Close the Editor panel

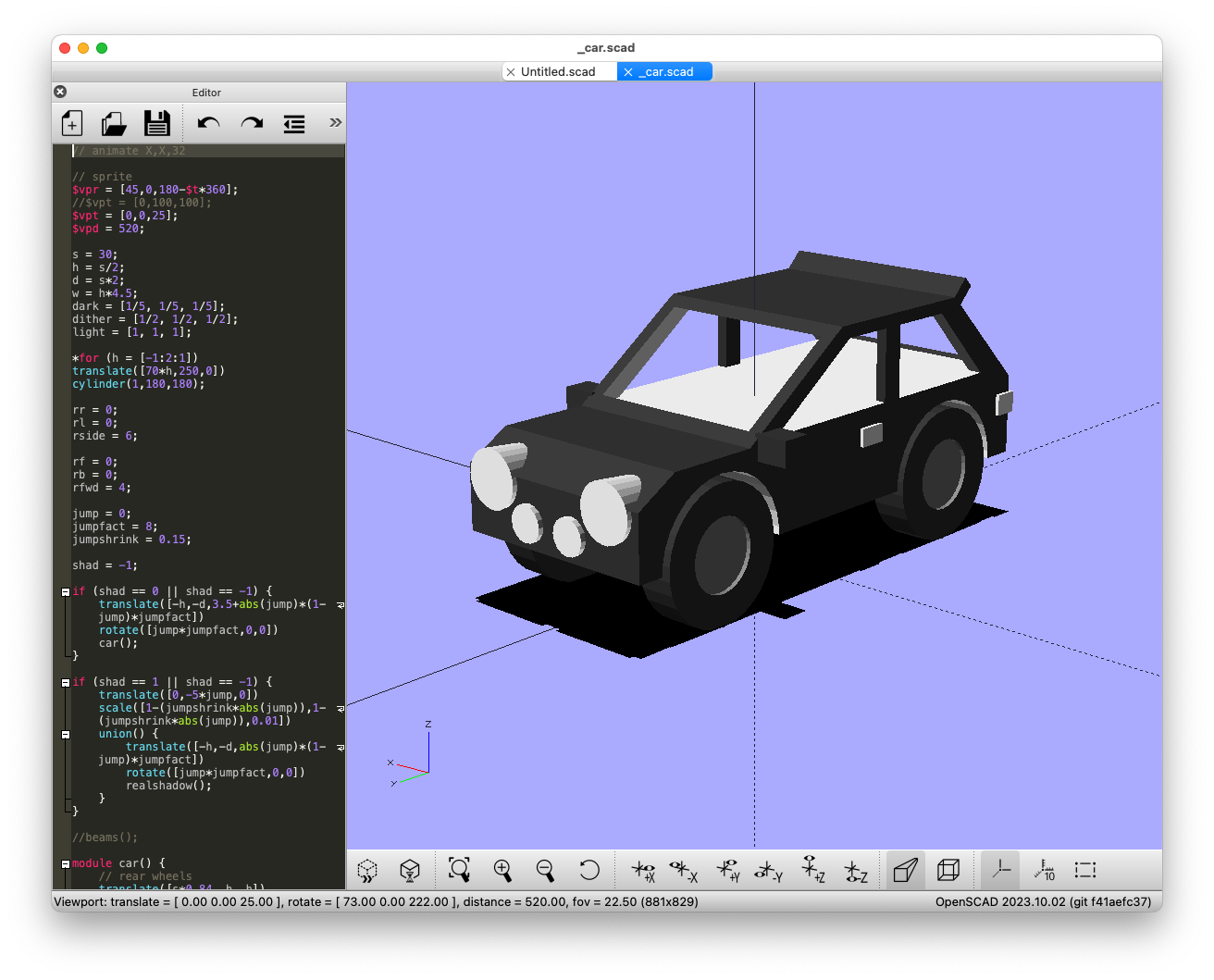[60, 92]
